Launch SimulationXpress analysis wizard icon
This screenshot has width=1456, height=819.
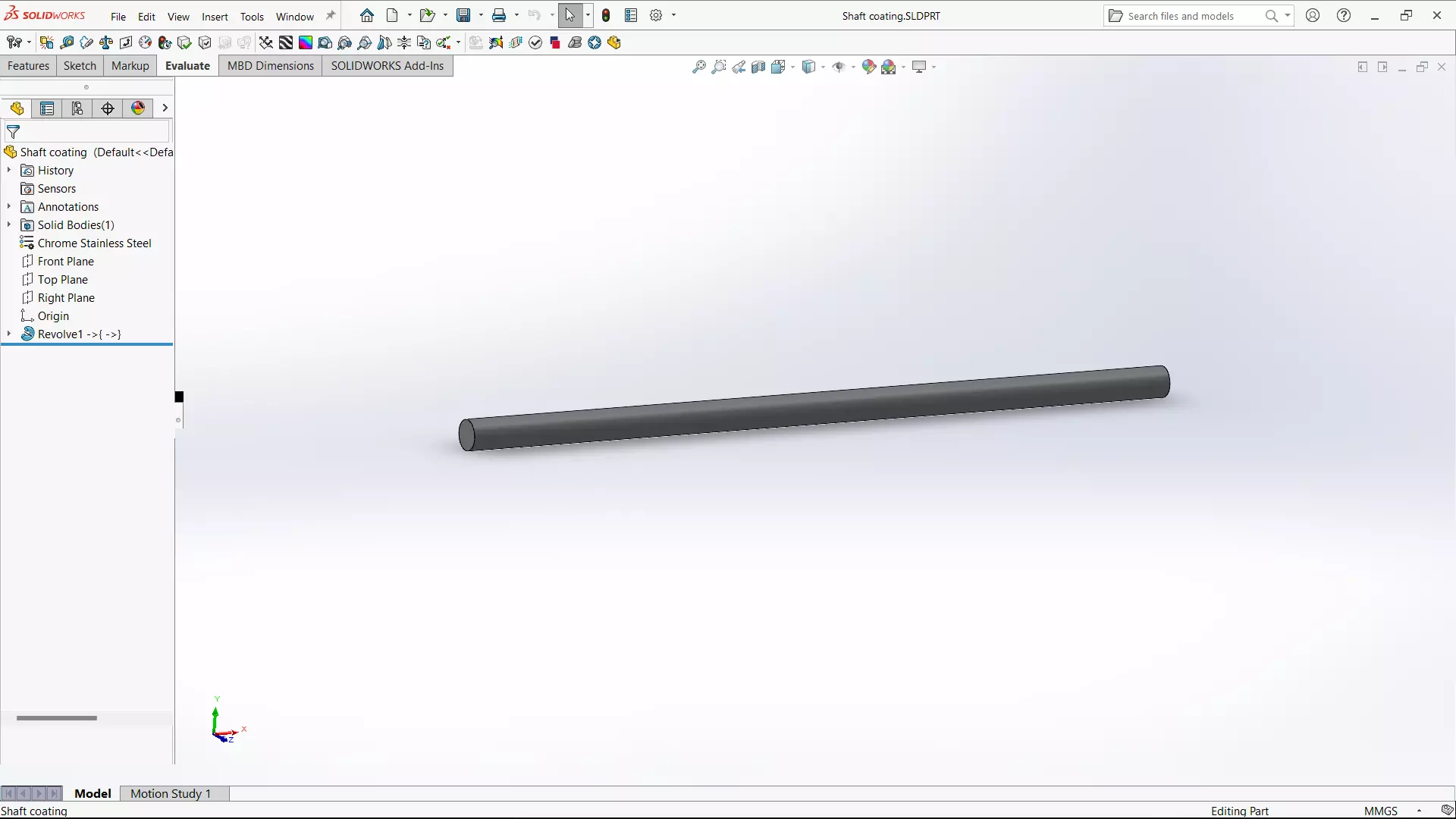pos(496,42)
